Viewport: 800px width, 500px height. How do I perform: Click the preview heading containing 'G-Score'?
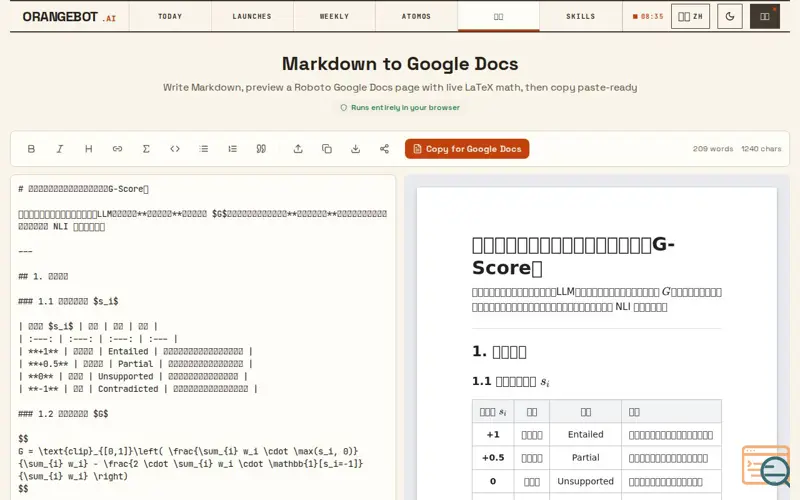573,256
